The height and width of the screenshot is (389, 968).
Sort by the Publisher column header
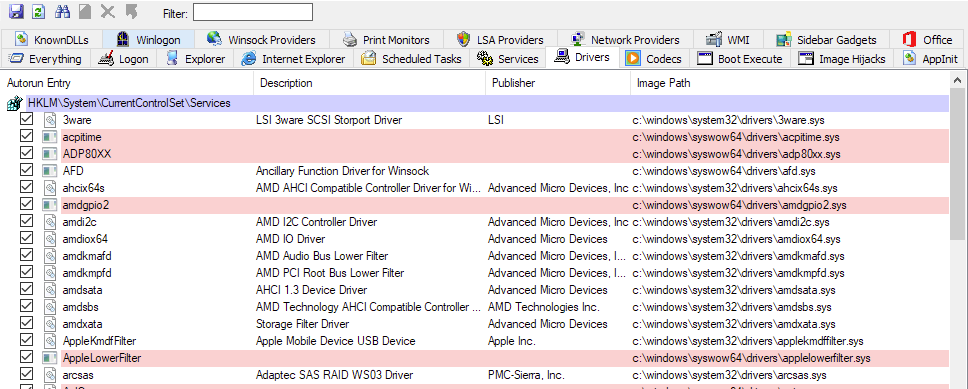click(558, 83)
